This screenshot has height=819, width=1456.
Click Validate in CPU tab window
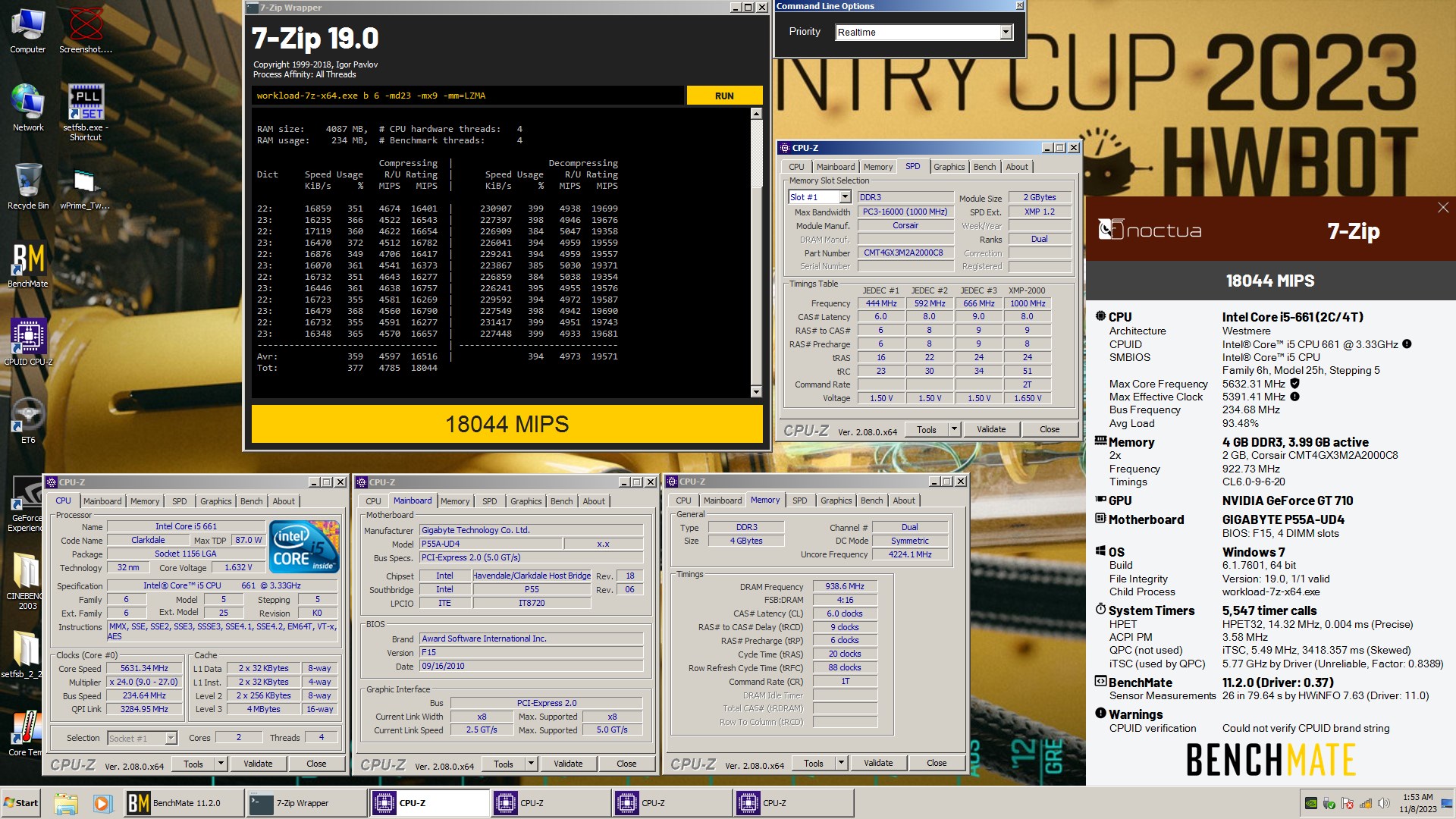pos(258,764)
